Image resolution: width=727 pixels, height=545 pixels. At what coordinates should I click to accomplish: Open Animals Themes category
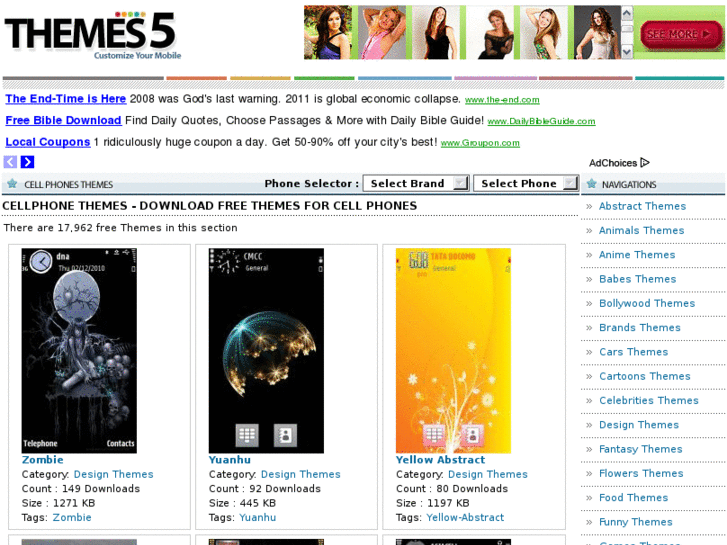click(641, 231)
